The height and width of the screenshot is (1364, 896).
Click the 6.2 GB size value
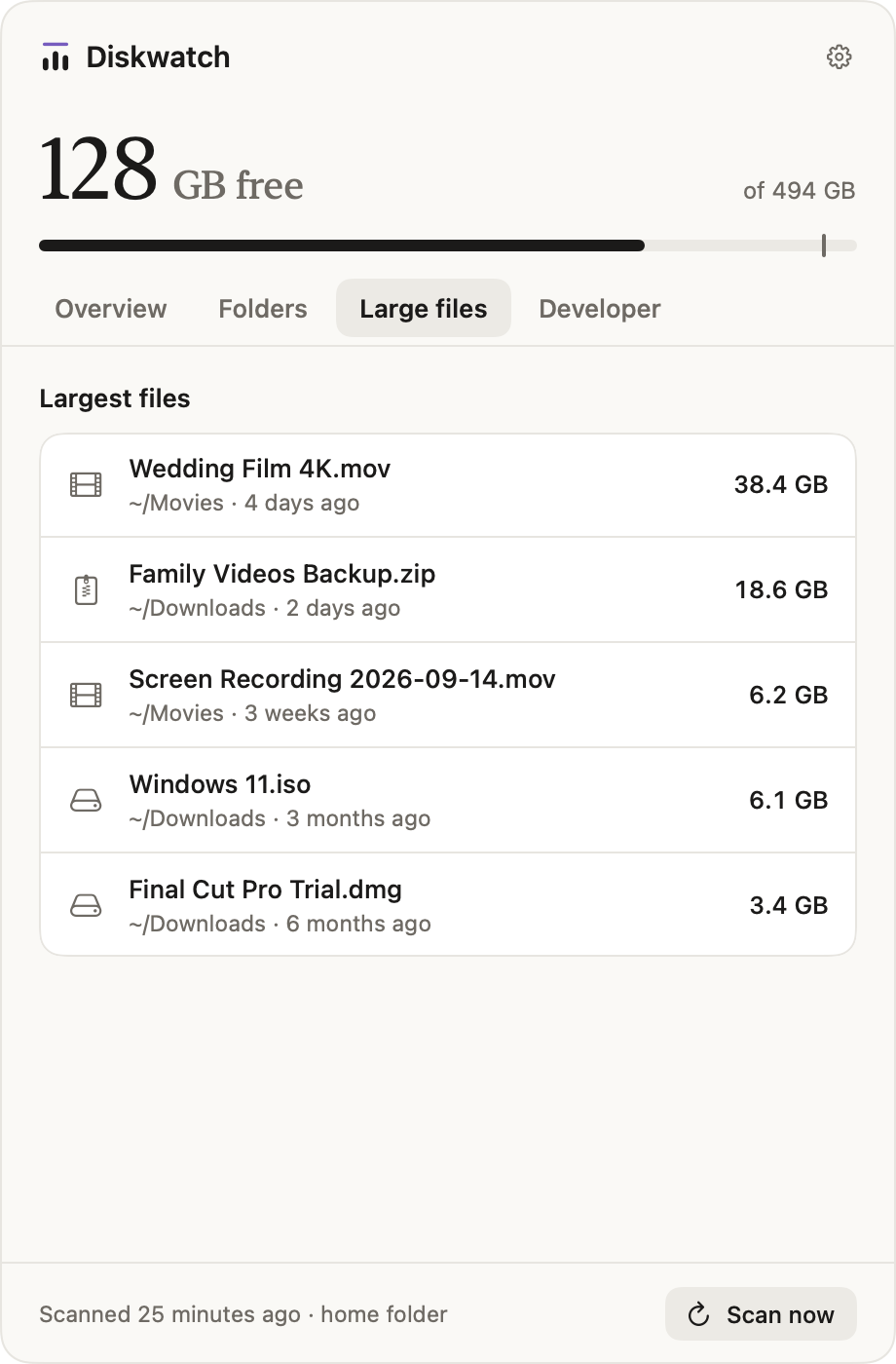[x=789, y=695]
